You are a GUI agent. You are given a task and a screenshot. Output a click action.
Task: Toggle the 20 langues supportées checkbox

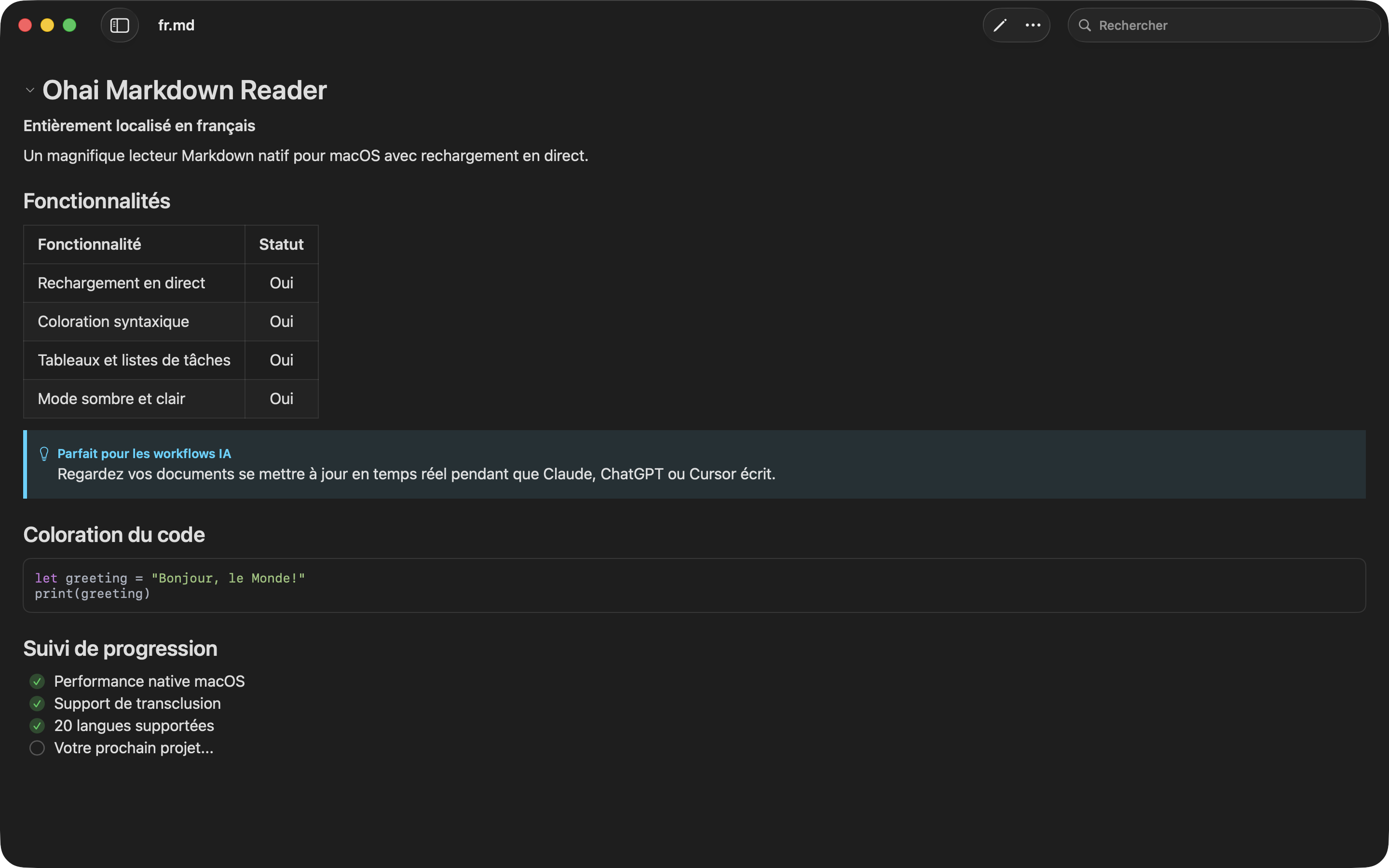click(x=37, y=726)
